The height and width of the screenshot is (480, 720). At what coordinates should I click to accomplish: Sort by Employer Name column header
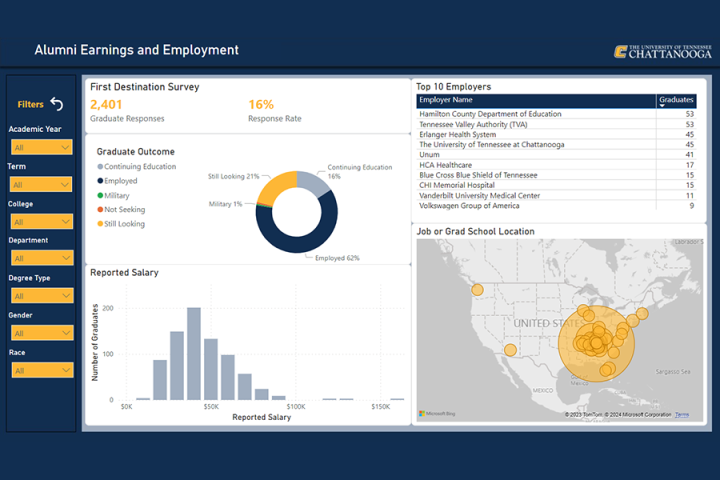click(x=536, y=101)
